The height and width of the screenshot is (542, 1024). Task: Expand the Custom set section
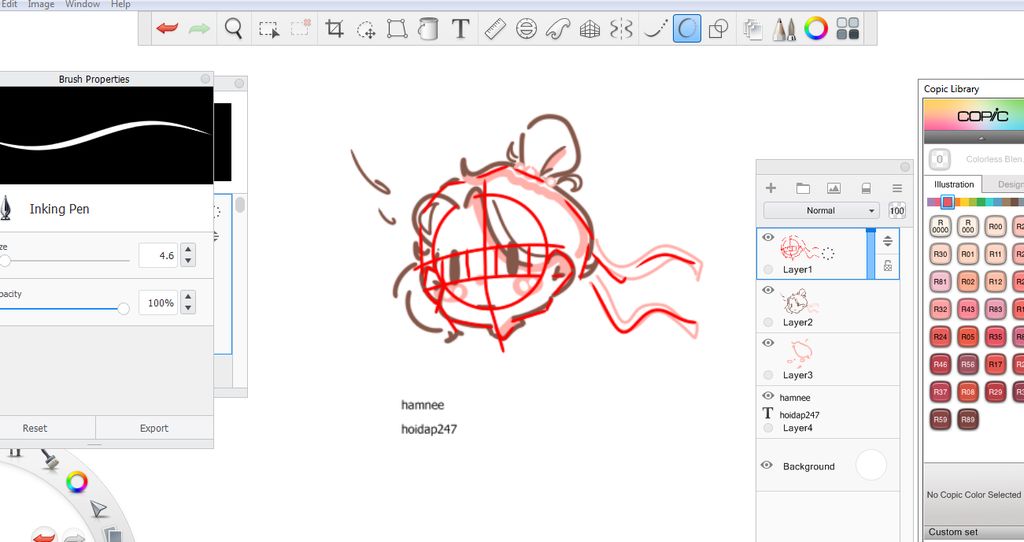(x=974, y=532)
